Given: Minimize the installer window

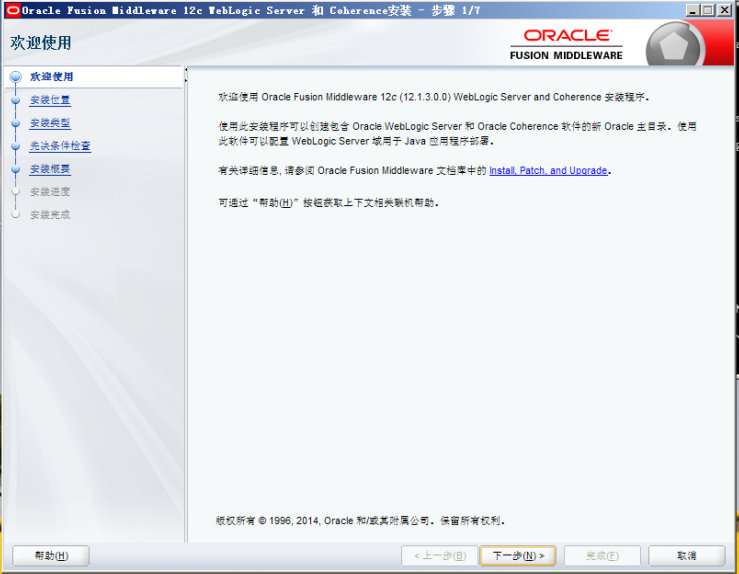Looking at the screenshot, I should click(693, 10).
